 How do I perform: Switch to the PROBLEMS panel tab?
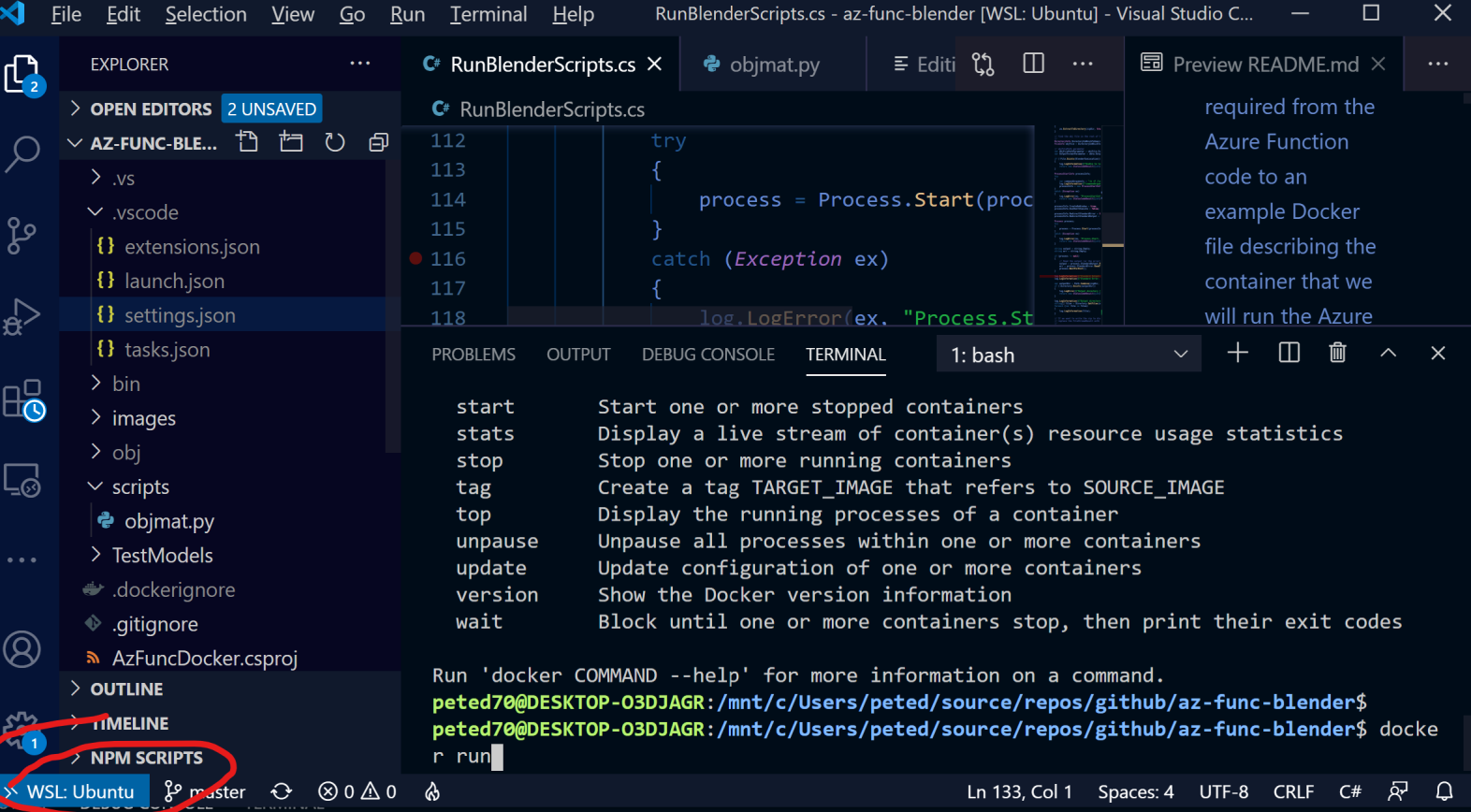point(473,355)
